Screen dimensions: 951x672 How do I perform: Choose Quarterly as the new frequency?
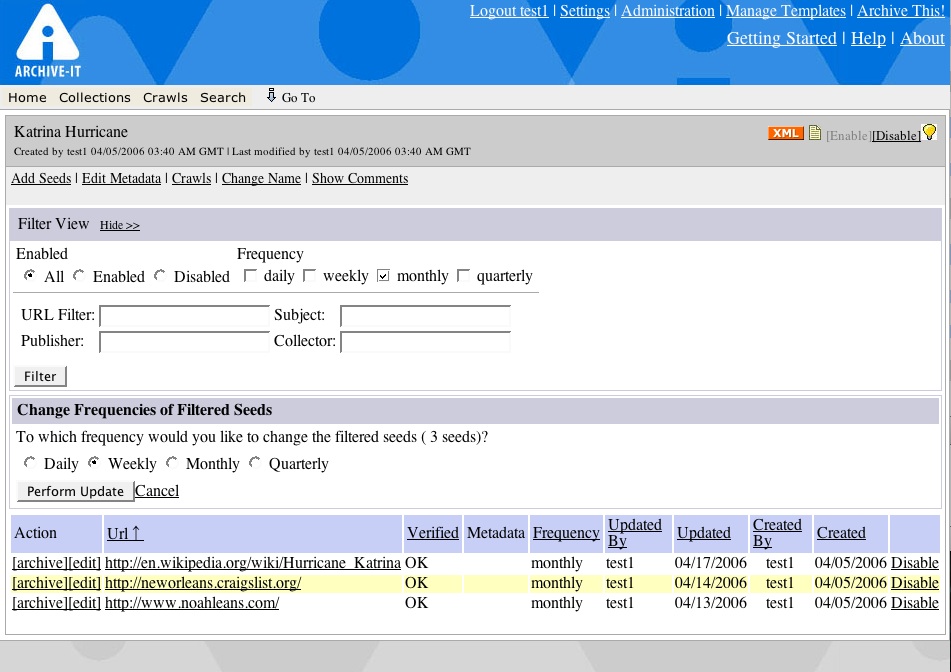[255, 463]
